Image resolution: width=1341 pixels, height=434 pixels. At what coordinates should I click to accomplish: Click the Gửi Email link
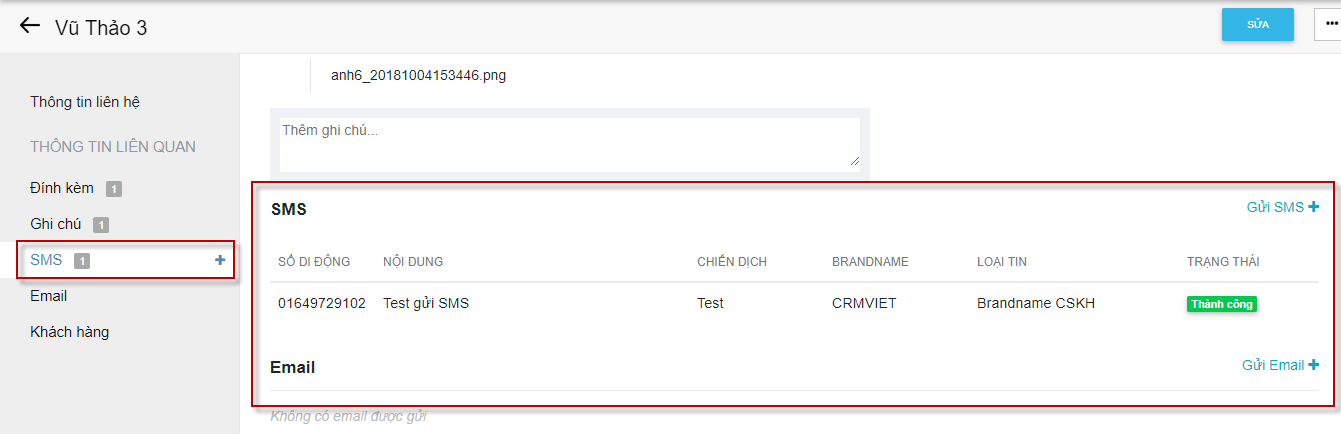1273,365
